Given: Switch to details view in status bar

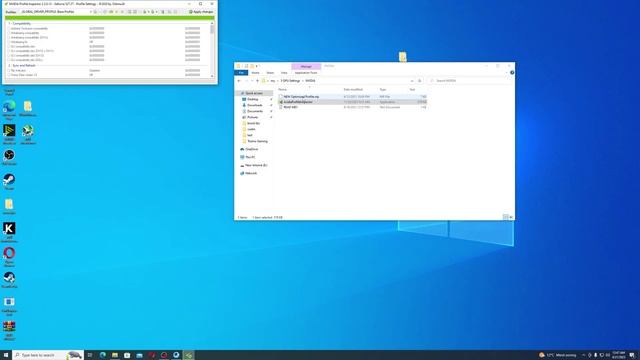Looking at the screenshot, I should (x=505, y=218).
